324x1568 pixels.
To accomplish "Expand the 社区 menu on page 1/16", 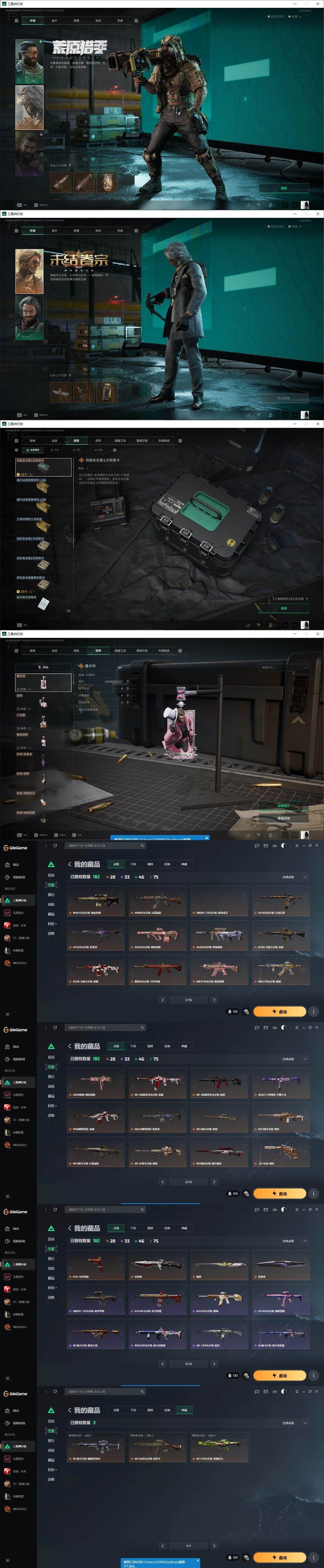I will 52,924.
